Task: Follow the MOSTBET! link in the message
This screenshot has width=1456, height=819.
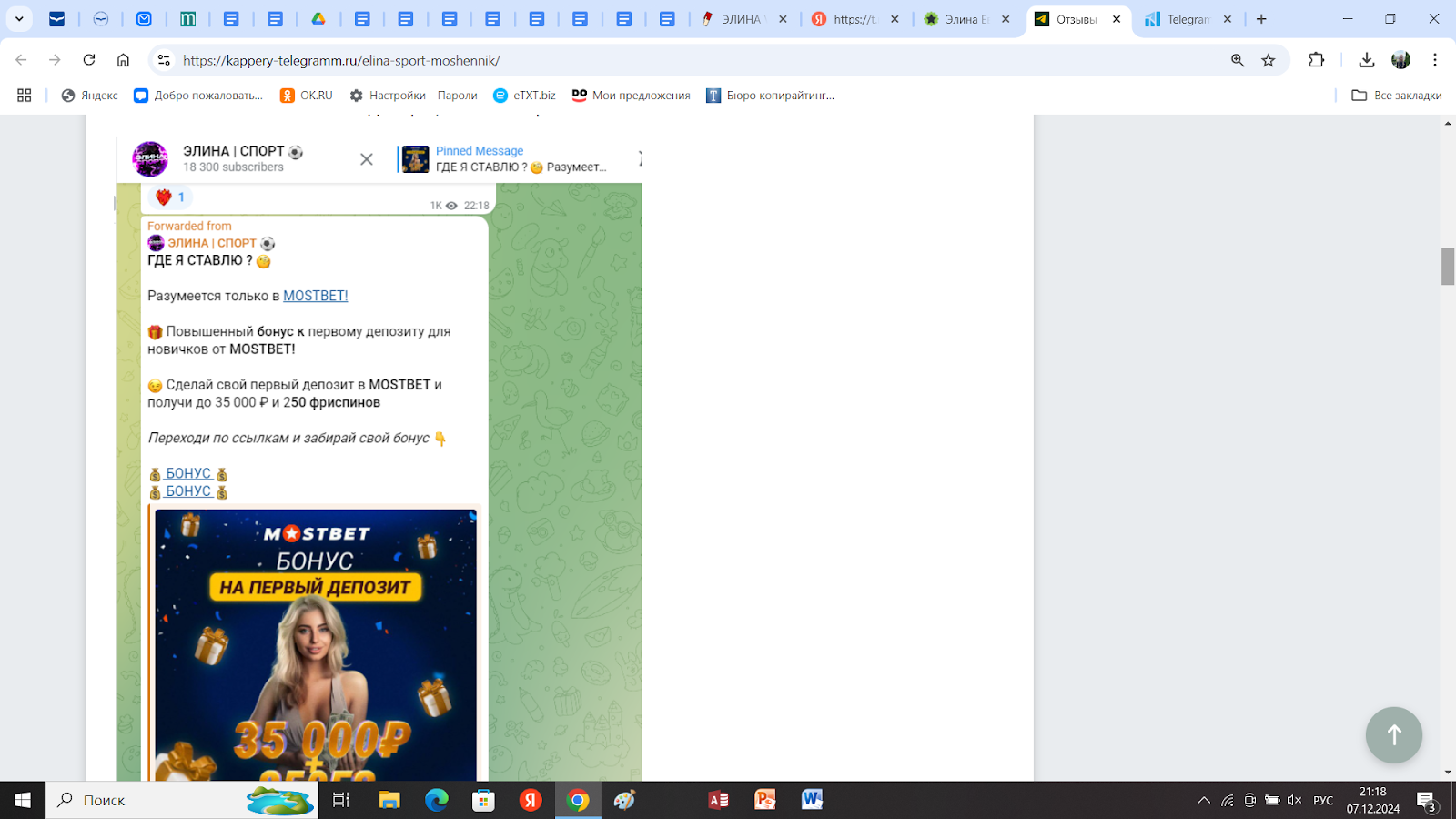Action: (315, 296)
